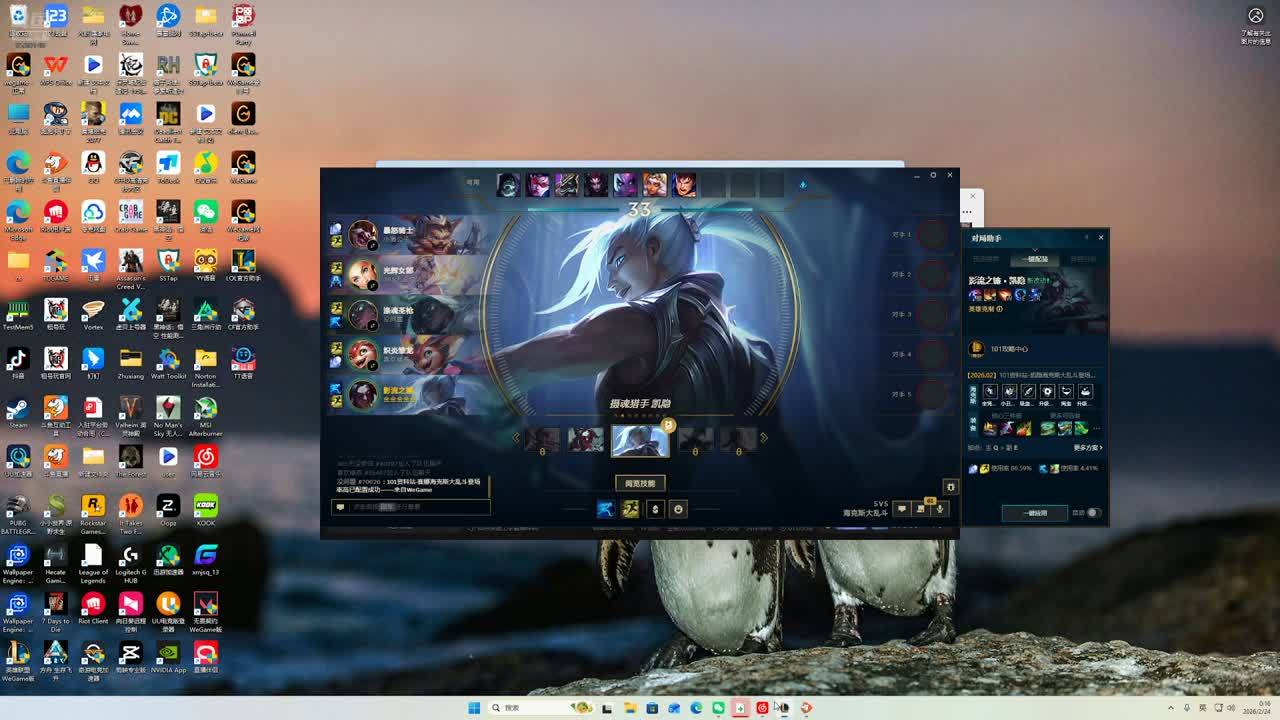
Task: Switch to the 一键配装 tab
Action: click(x=1035, y=259)
